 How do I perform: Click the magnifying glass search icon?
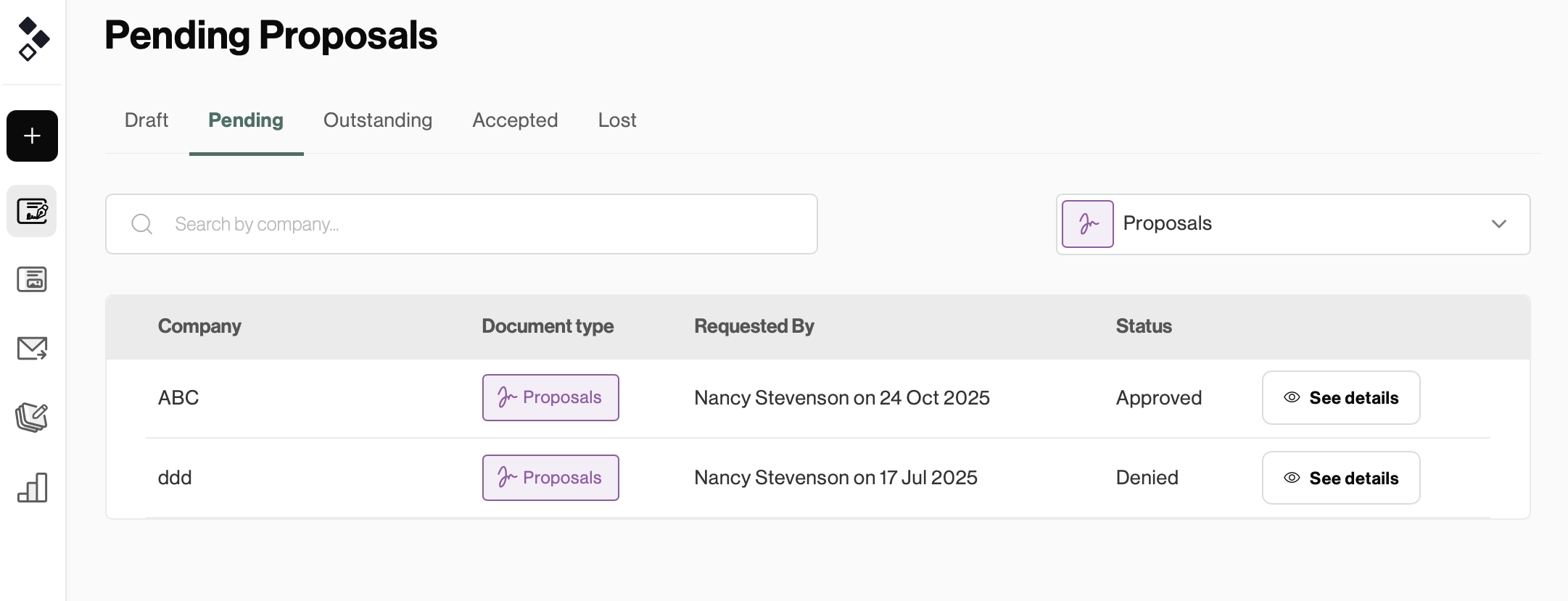click(142, 224)
